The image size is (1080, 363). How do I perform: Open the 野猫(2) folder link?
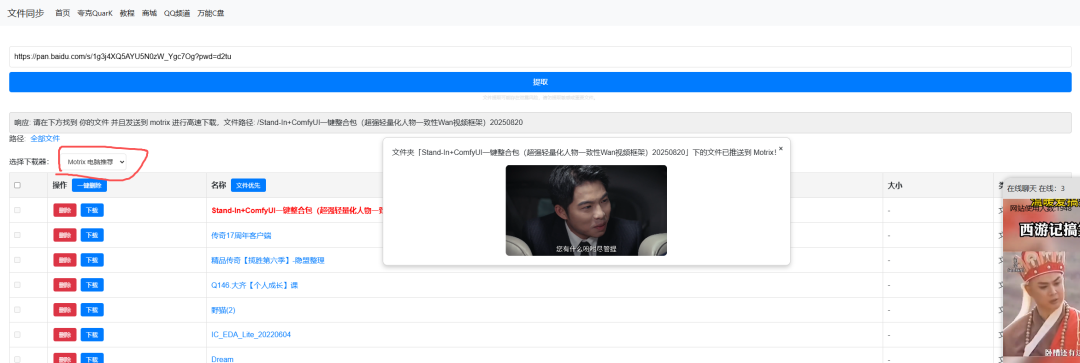click(x=223, y=310)
